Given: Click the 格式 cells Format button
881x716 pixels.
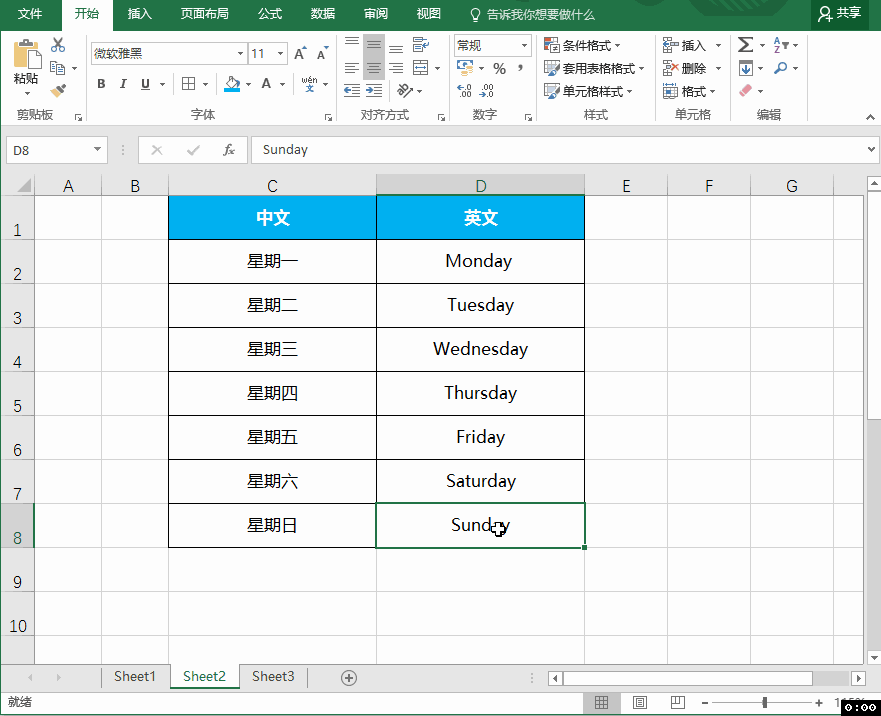Looking at the screenshot, I should (689, 90).
